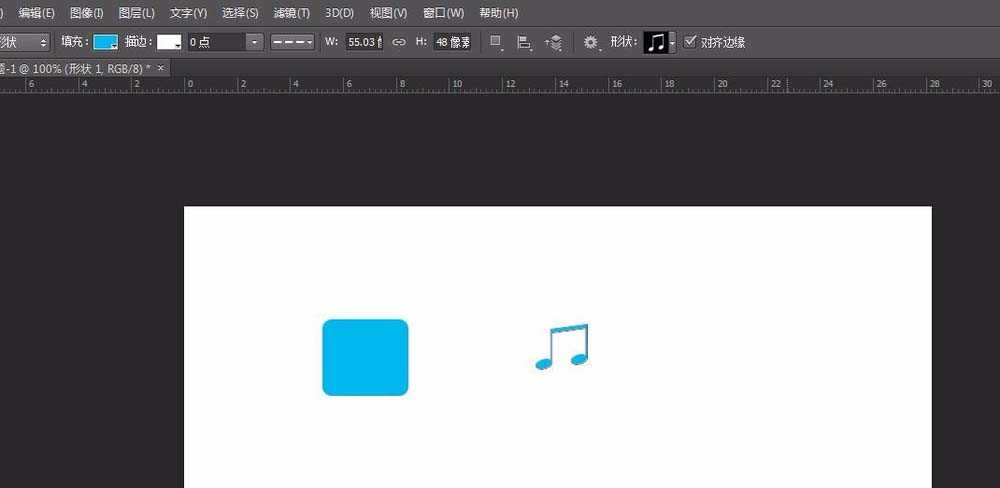The image size is (1000, 488).
Task: Open the 滤镜(T) filter menu
Action: pos(291,13)
